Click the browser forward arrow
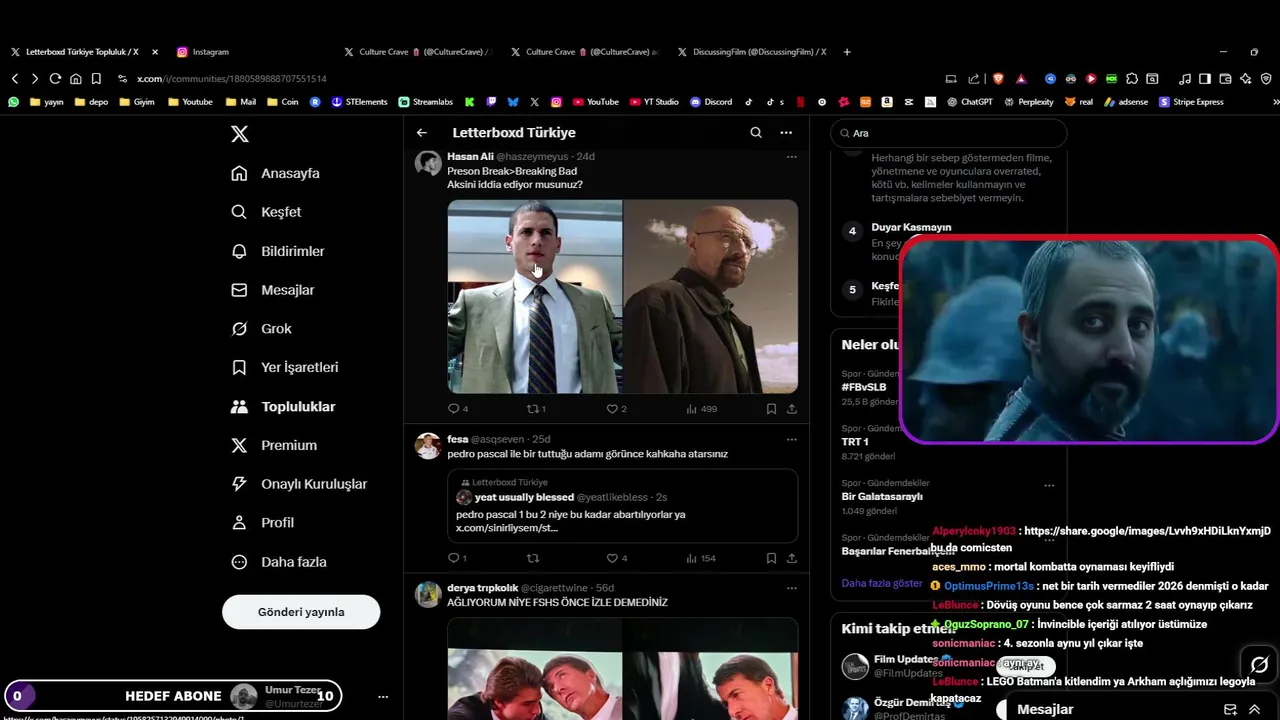 point(34,78)
